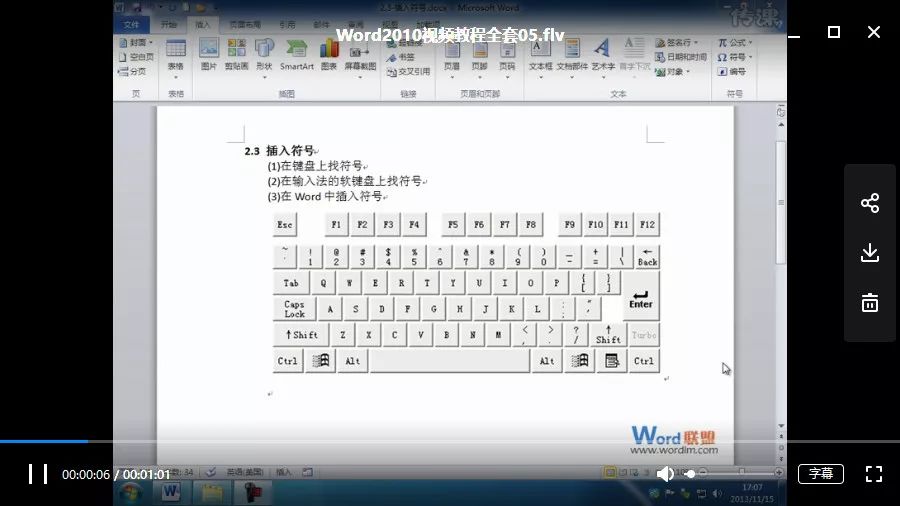The image size is (900, 506).
Task: Pause the video playback
Action: [38, 474]
